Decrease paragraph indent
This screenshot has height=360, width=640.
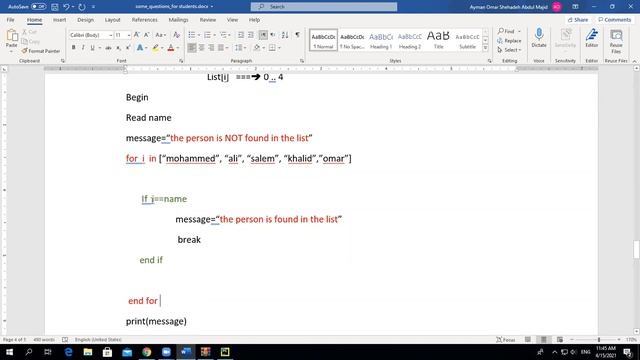pyautogui.click(x=241, y=35)
